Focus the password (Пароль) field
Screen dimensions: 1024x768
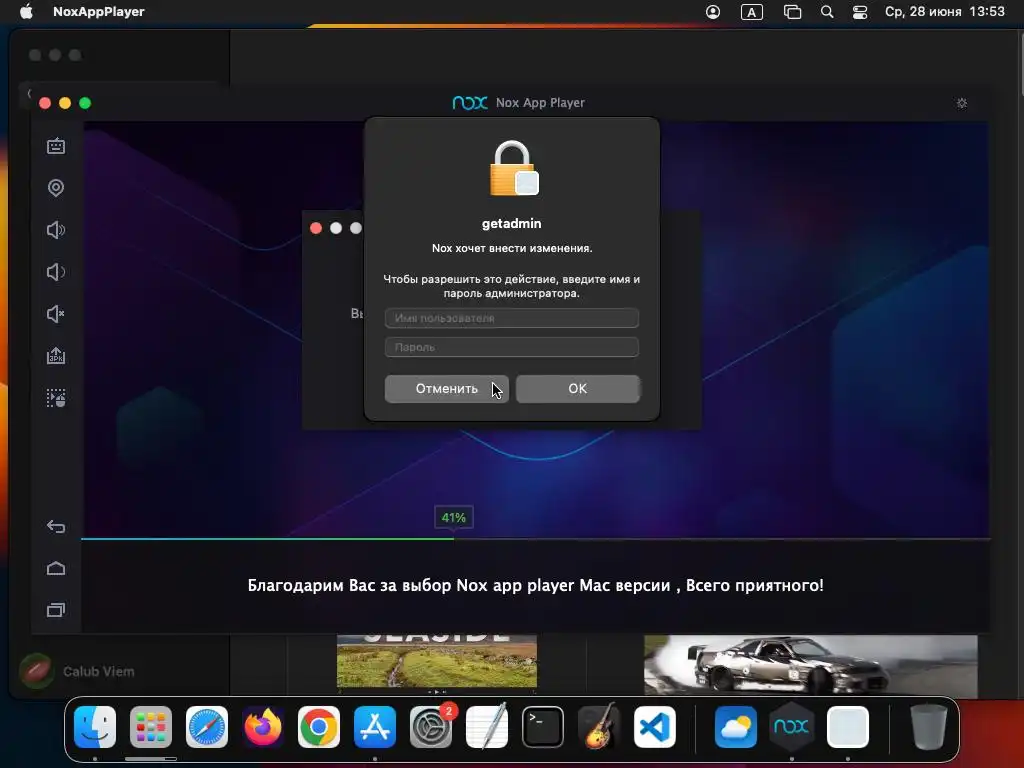point(511,347)
